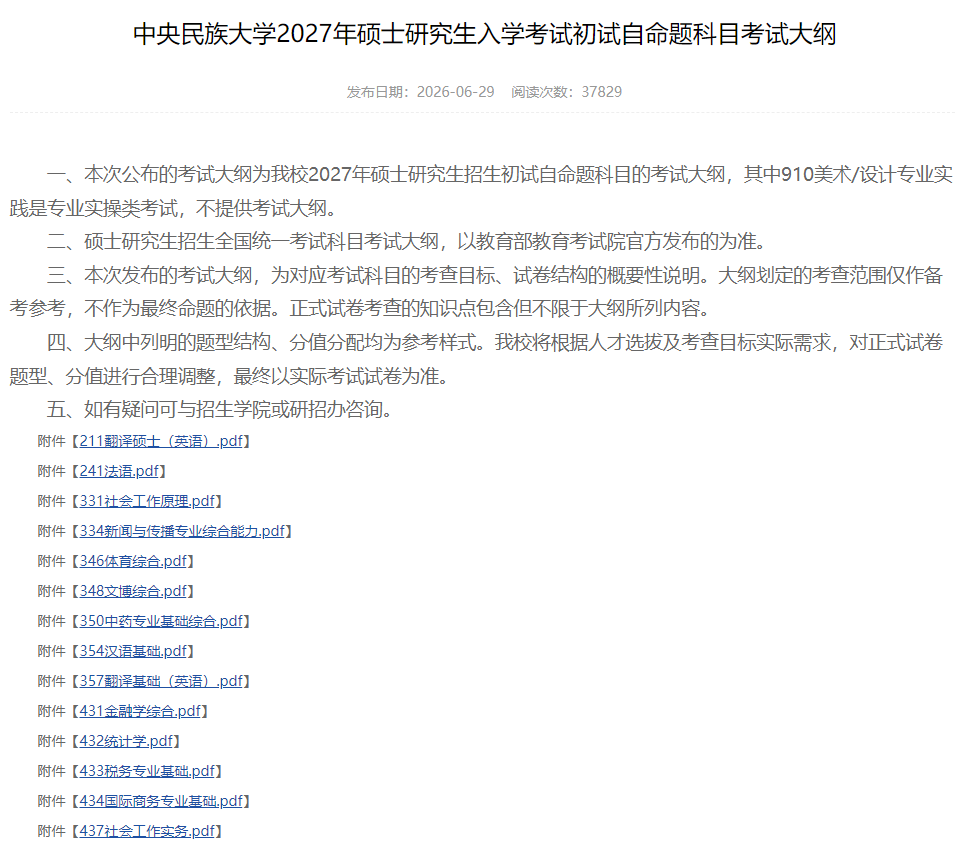Open the 431金融学综合.pdf attachment

pos(140,711)
